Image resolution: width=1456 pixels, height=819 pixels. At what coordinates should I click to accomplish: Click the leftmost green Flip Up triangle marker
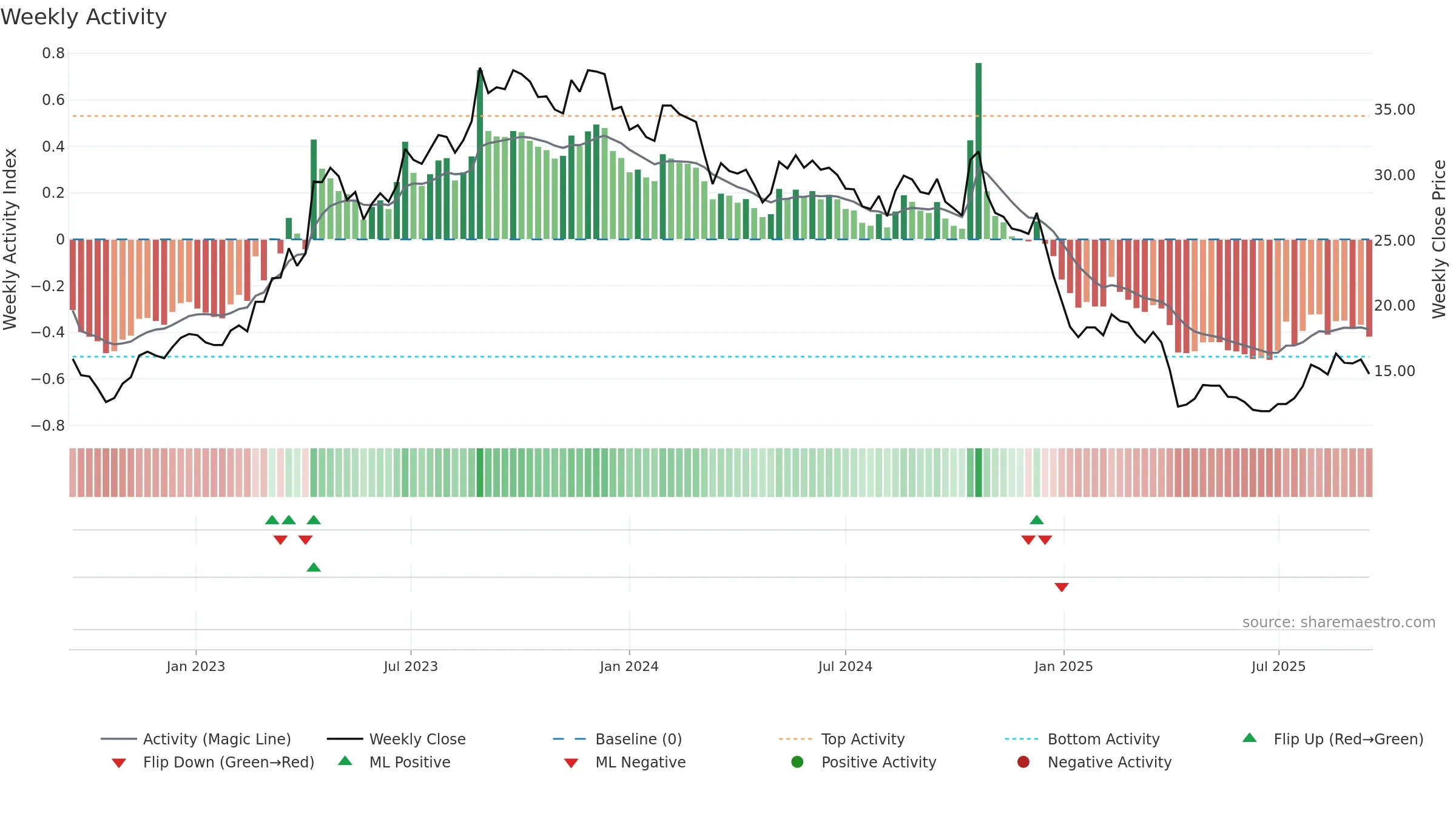click(272, 520)
